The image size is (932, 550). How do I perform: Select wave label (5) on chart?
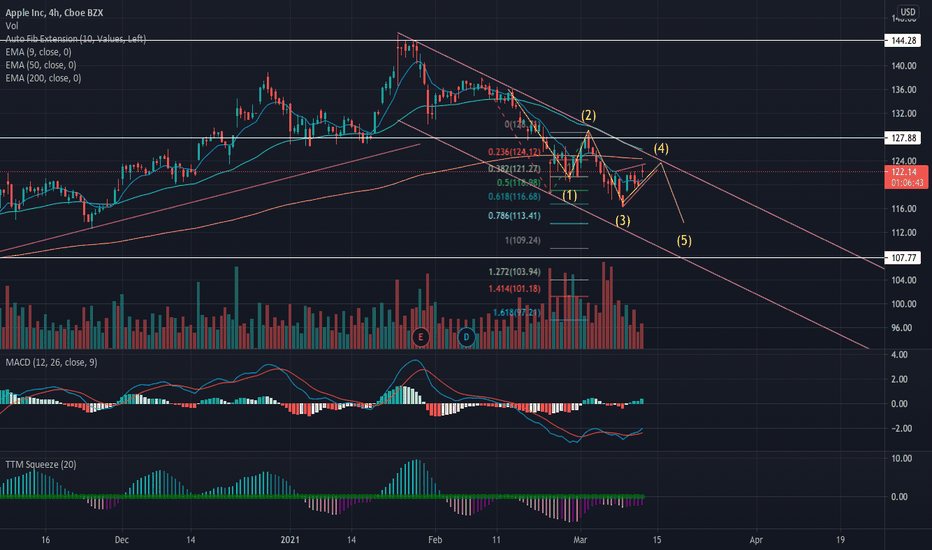(684, 240)
